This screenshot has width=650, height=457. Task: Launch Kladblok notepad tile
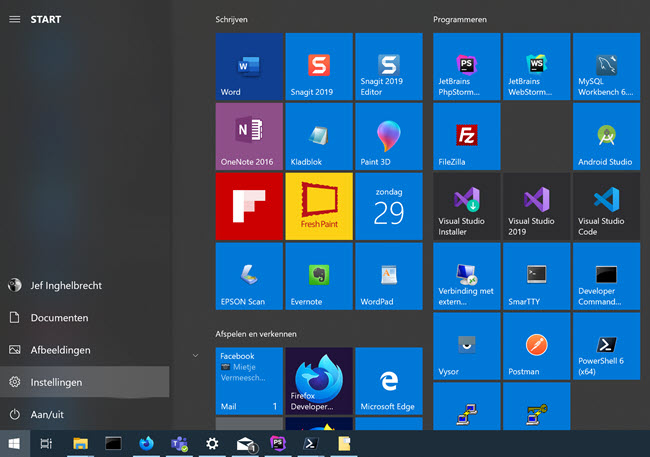tap(319, 136)
